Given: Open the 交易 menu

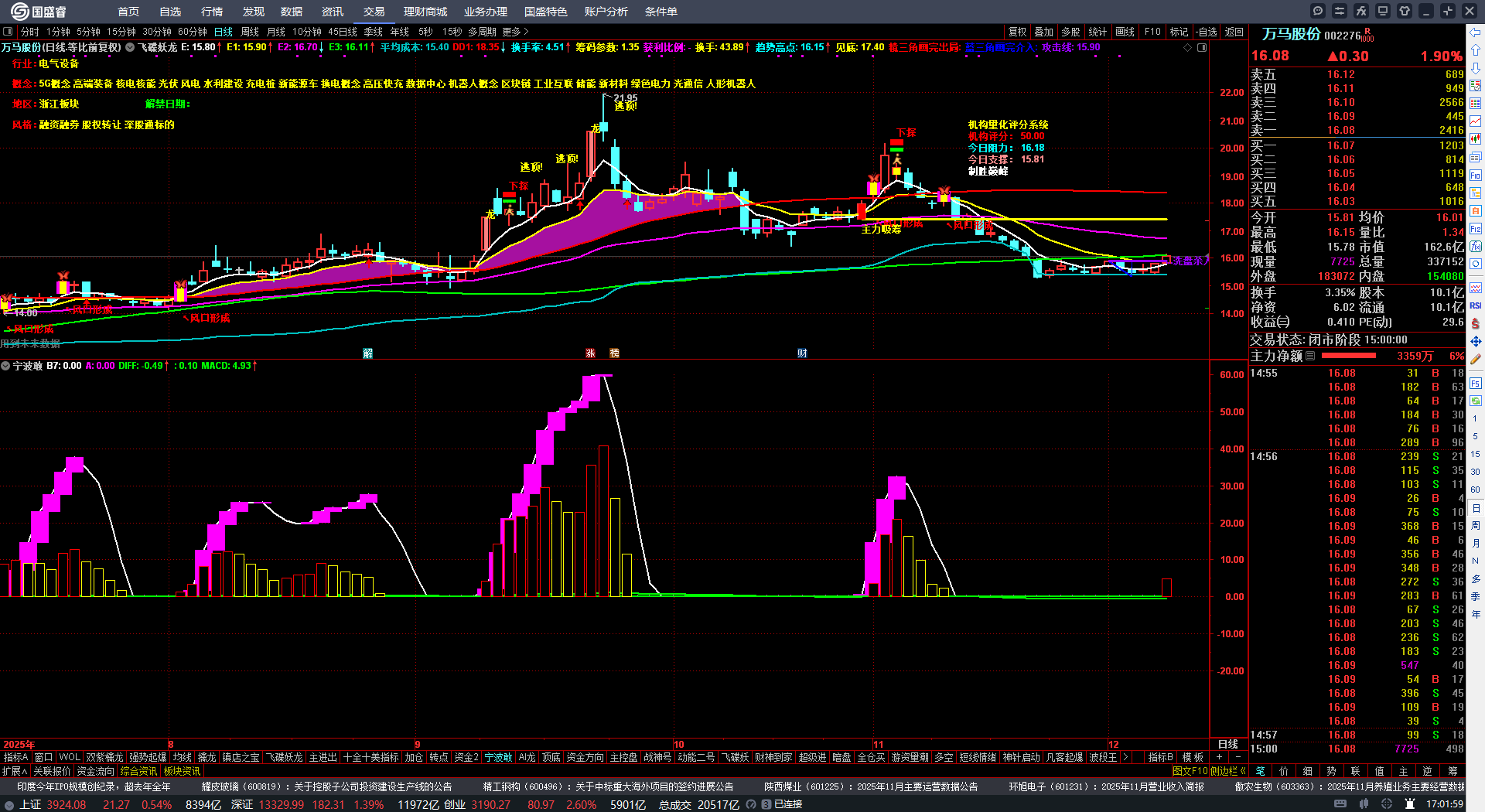Looking at the screenshot, I should tap(374, 12).
